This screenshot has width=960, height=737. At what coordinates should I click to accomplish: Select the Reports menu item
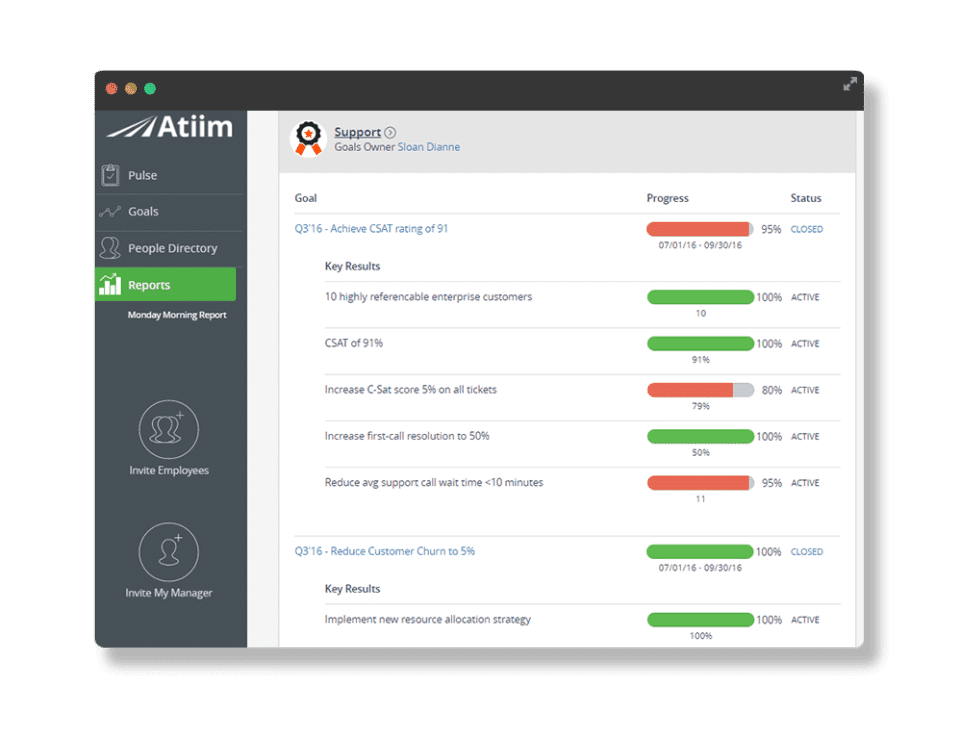point(166,284)
